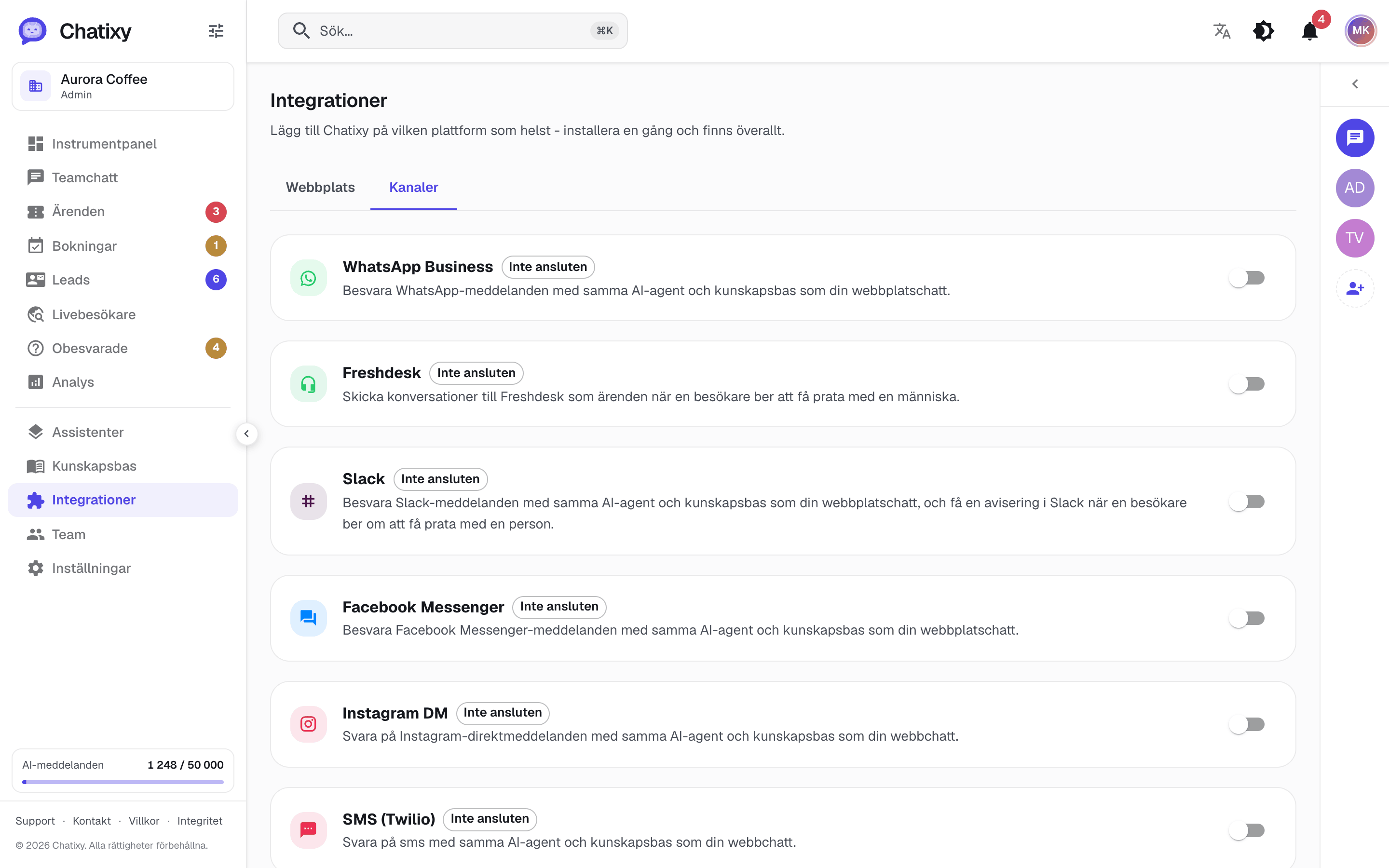Image resolution: width=1389 pixels, height=868 pixels.
Task: Click the '1 248 / 50 000' usage count
Action: [185, 765]
